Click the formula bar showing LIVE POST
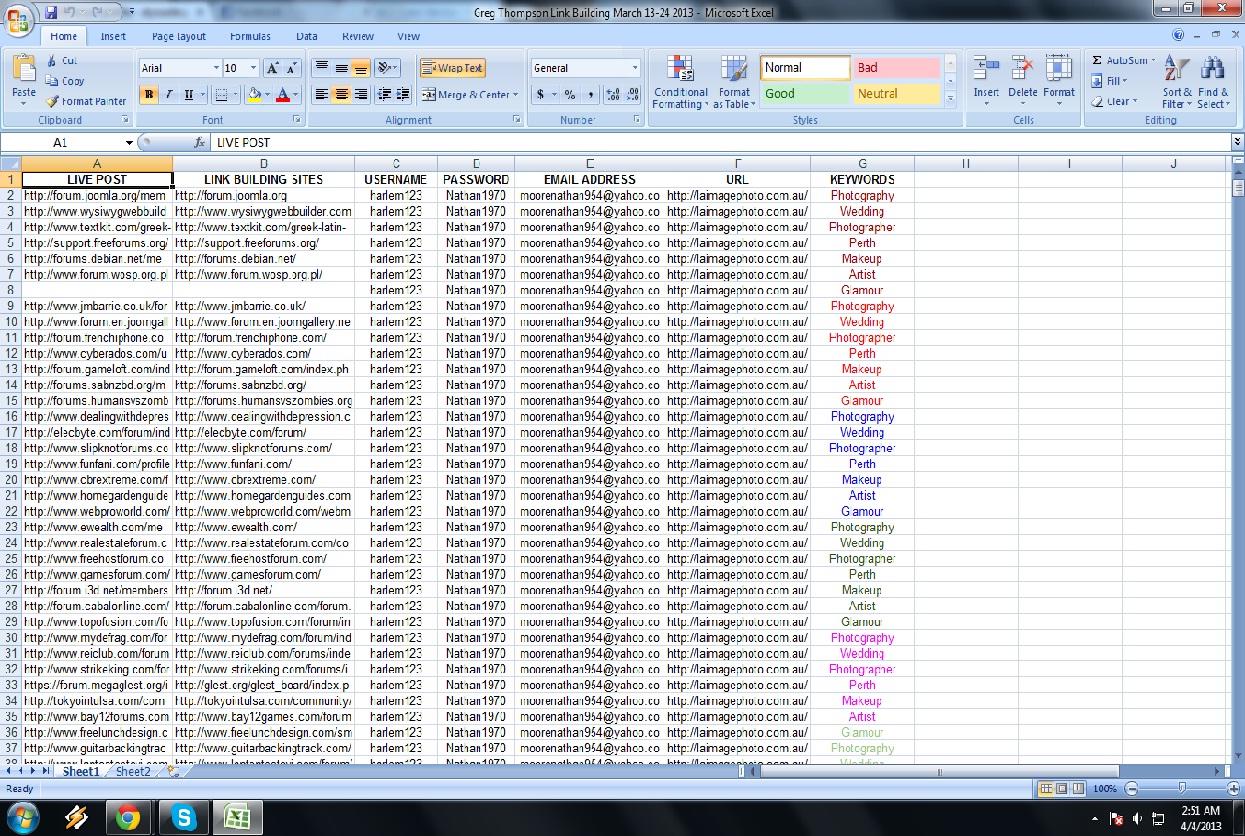The image size is (1245, 836). tap(720, 143)
